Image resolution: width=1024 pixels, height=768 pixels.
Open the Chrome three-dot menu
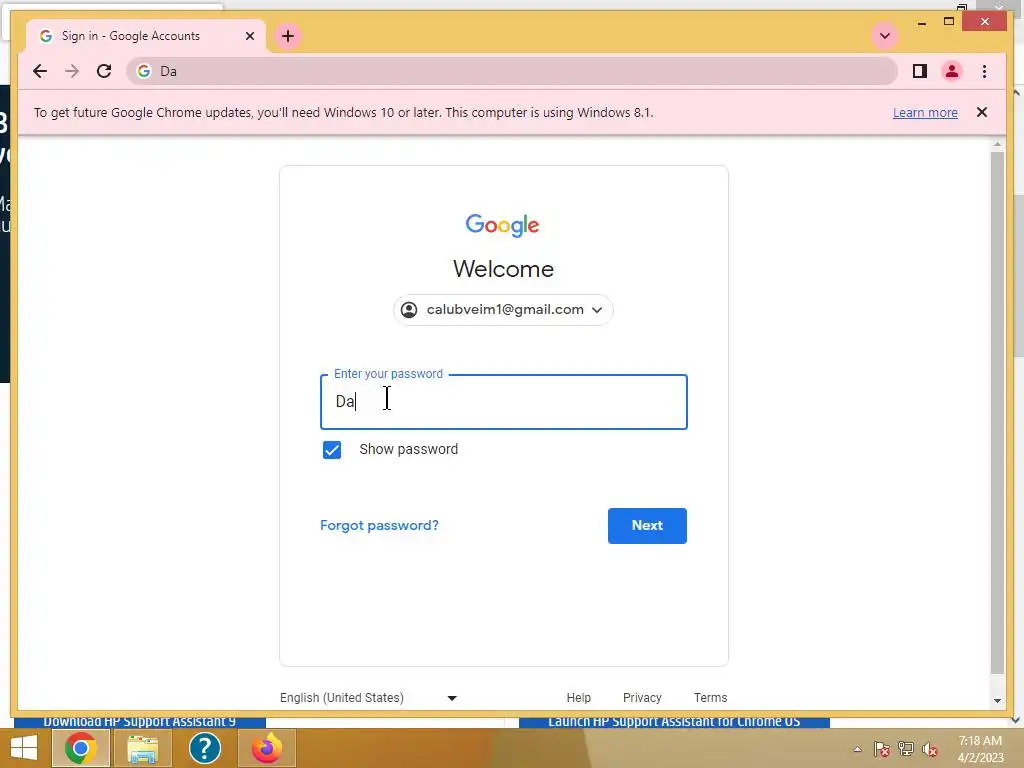pos(984,71)
